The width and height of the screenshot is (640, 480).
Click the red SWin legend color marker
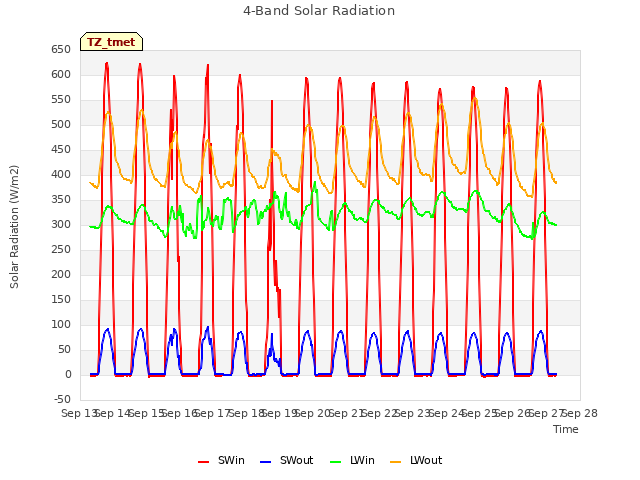(x=203, y=462)
